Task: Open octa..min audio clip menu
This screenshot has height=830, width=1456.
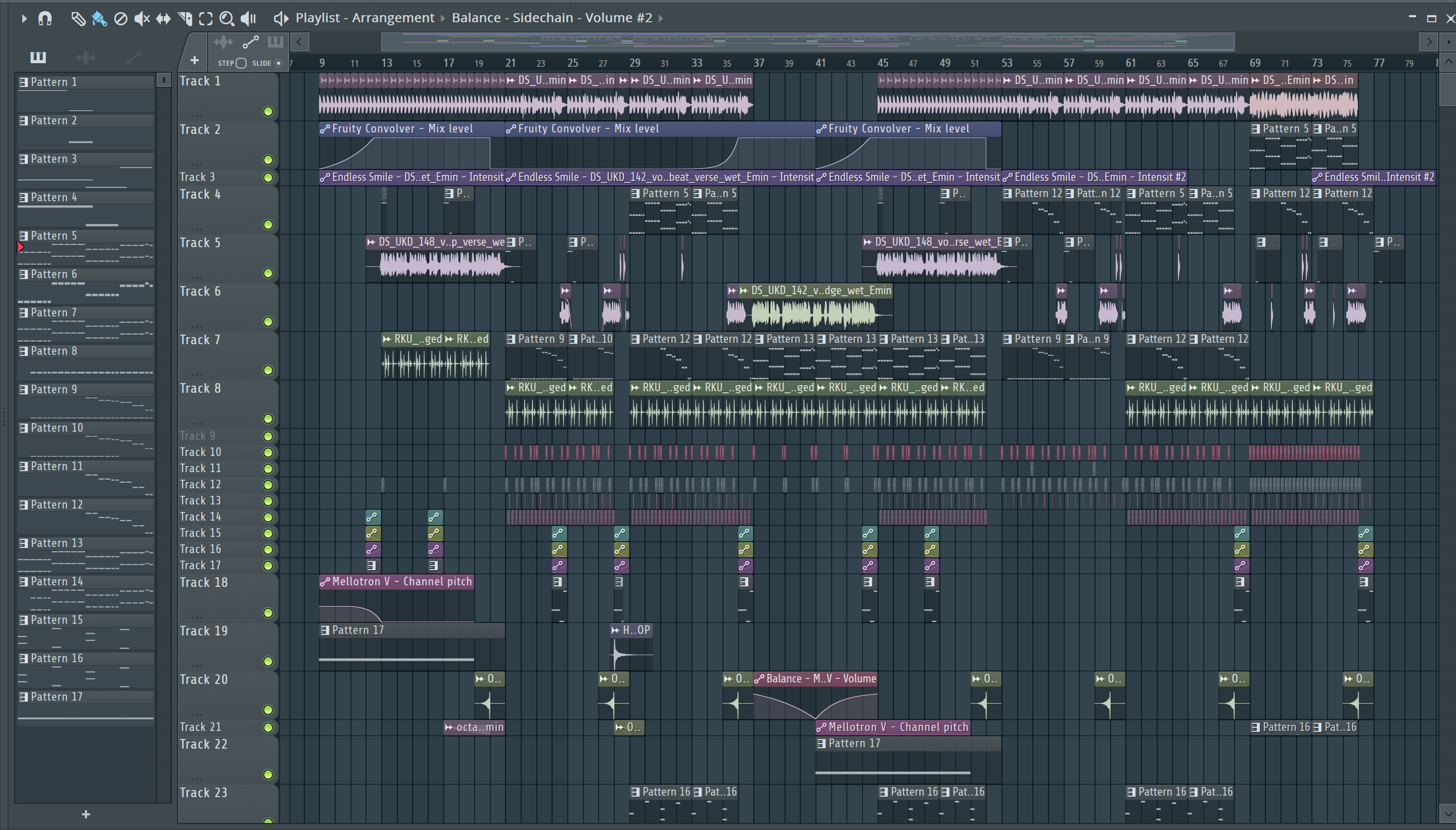Action: [x=449, y=727]
